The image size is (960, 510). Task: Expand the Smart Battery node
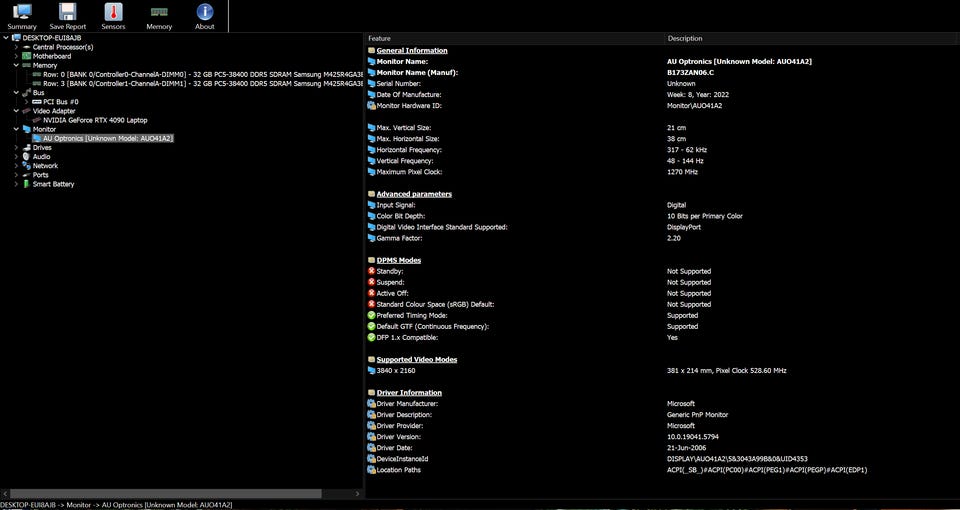17,184
